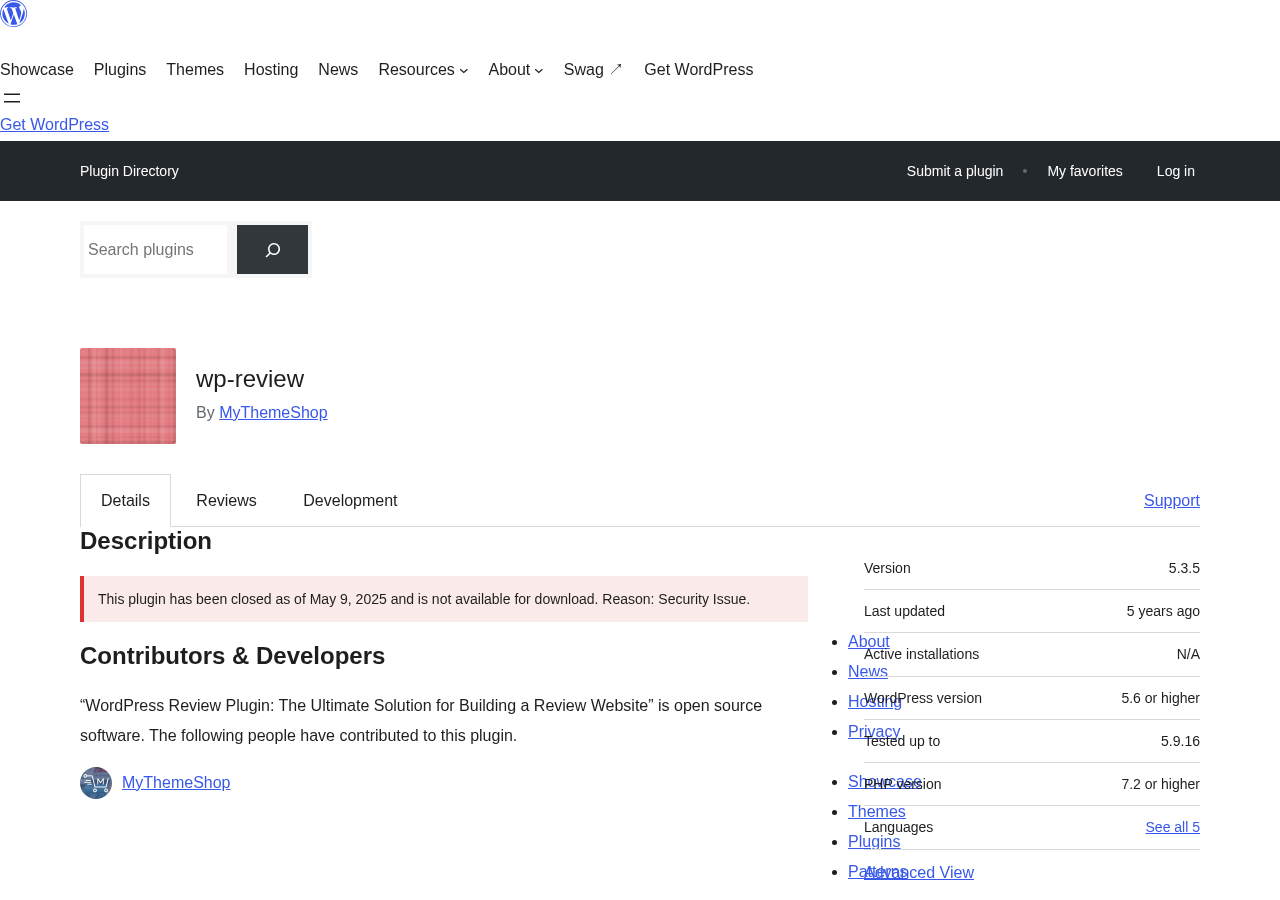Click the Description heading

click(146, 541)
